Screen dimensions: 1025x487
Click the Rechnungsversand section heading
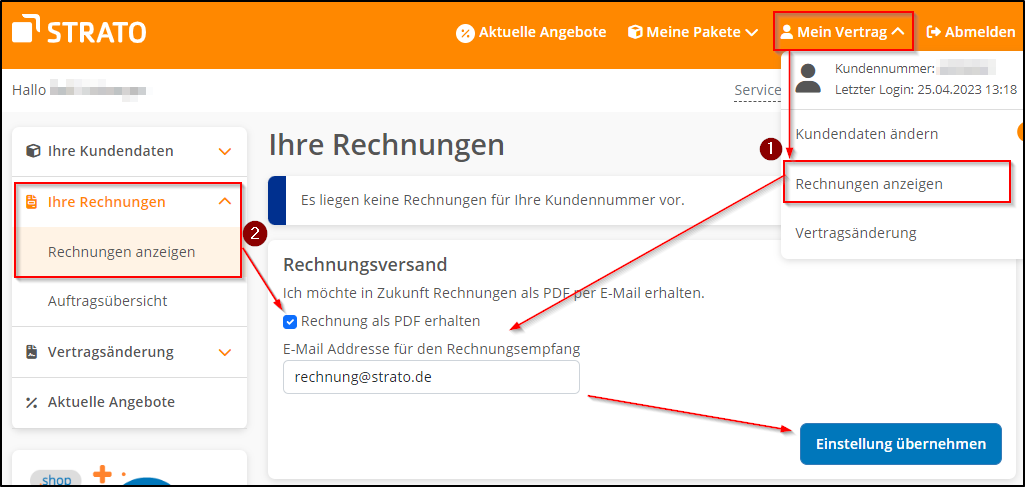pos(365,265)
